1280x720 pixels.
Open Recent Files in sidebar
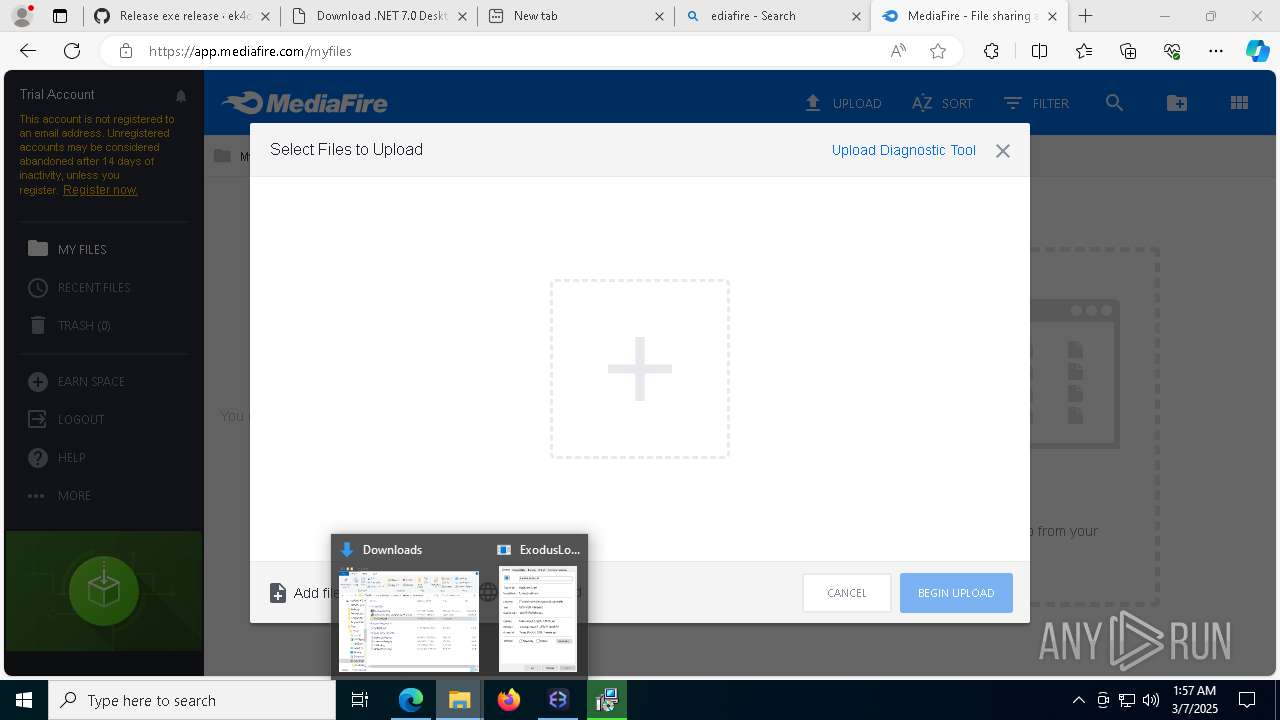pos(79,287)
